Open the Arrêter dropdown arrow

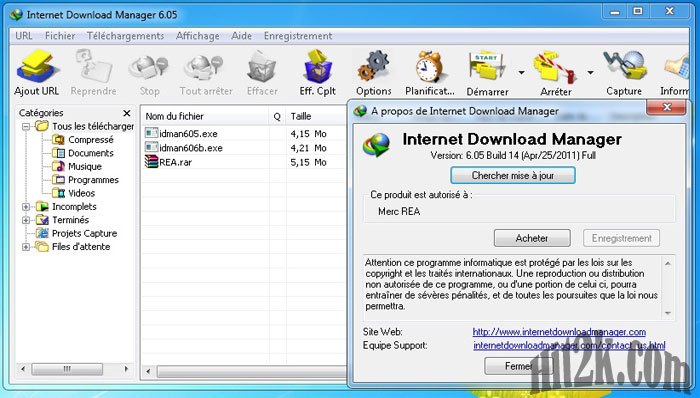tap(590, 72)
